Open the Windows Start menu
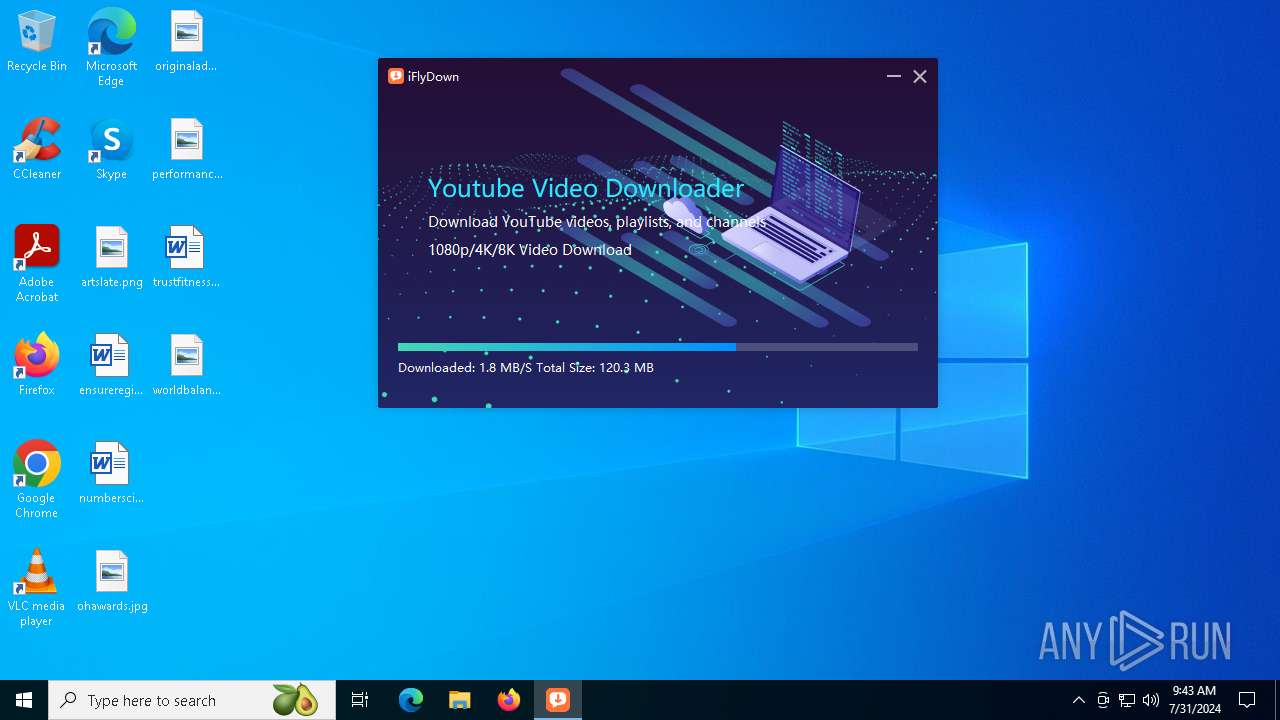 [x=24, y=700]
